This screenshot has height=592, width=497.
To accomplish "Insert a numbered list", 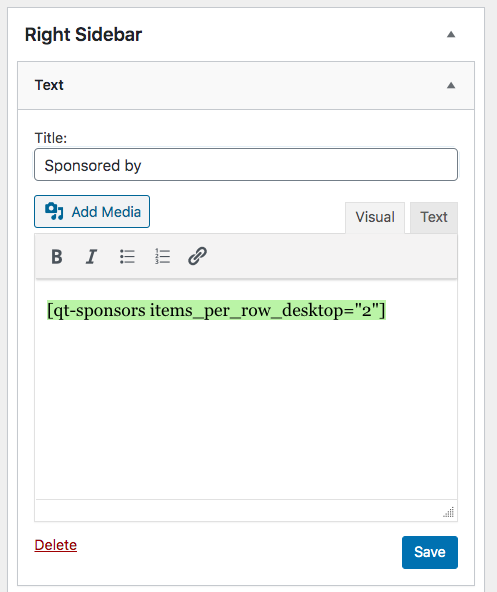I will pos(162,257).
